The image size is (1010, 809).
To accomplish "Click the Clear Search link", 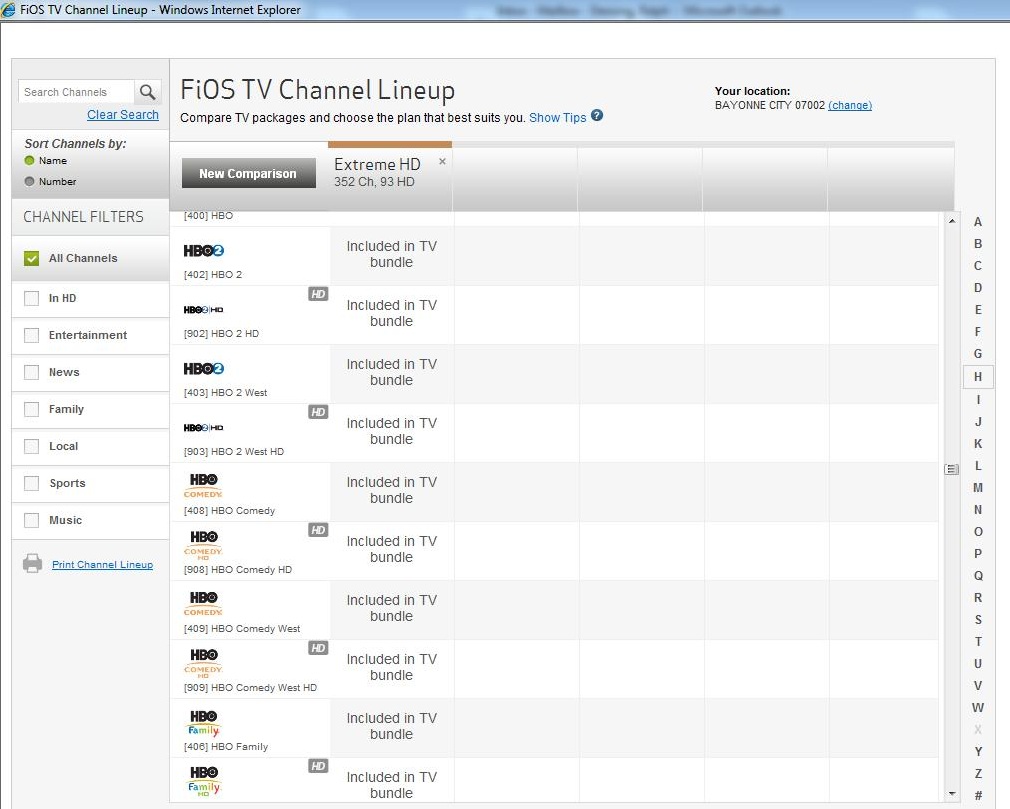I will point(122,115).
